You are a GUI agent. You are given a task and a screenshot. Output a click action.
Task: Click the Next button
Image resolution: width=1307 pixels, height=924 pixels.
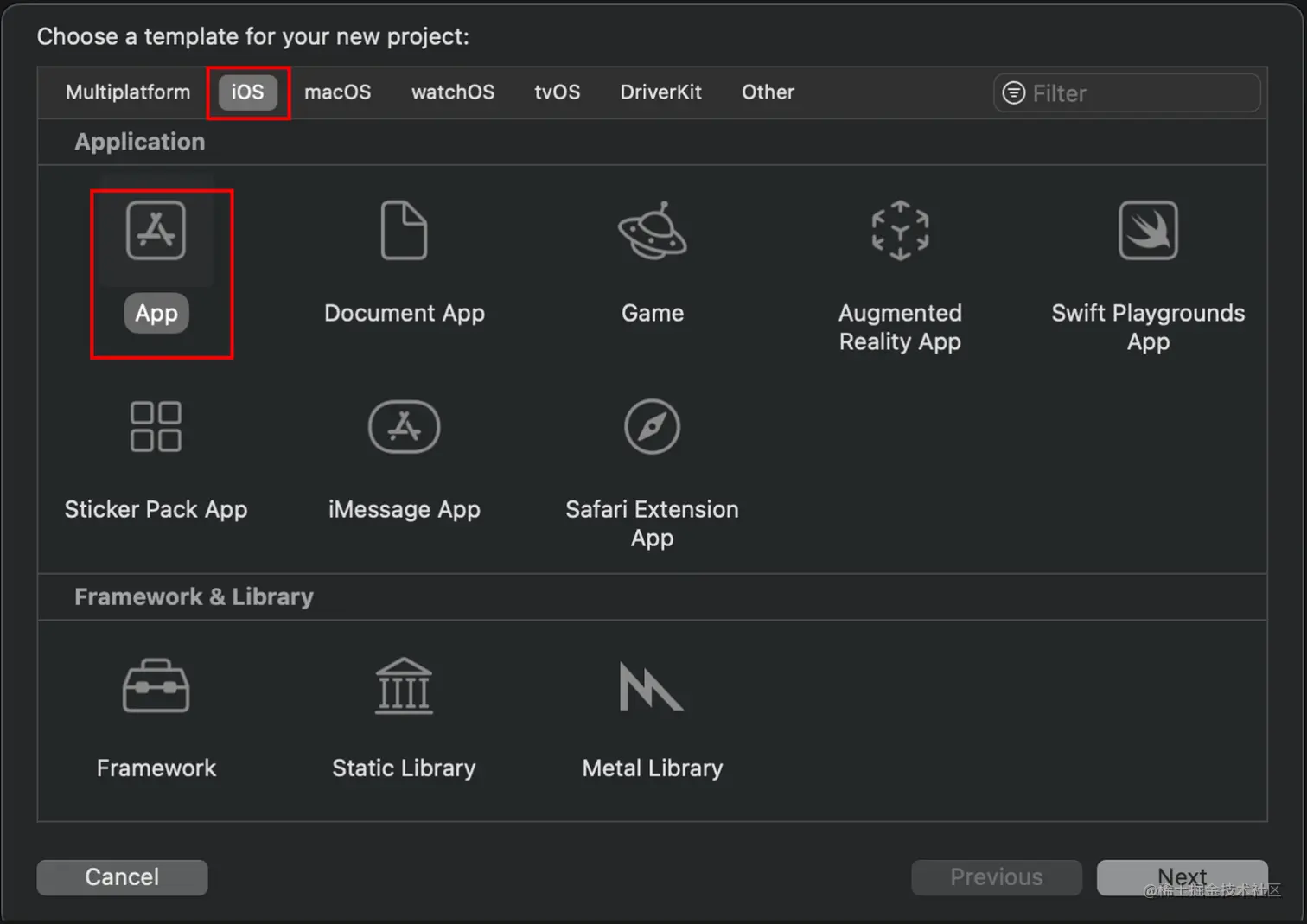tap(1183, 877)
